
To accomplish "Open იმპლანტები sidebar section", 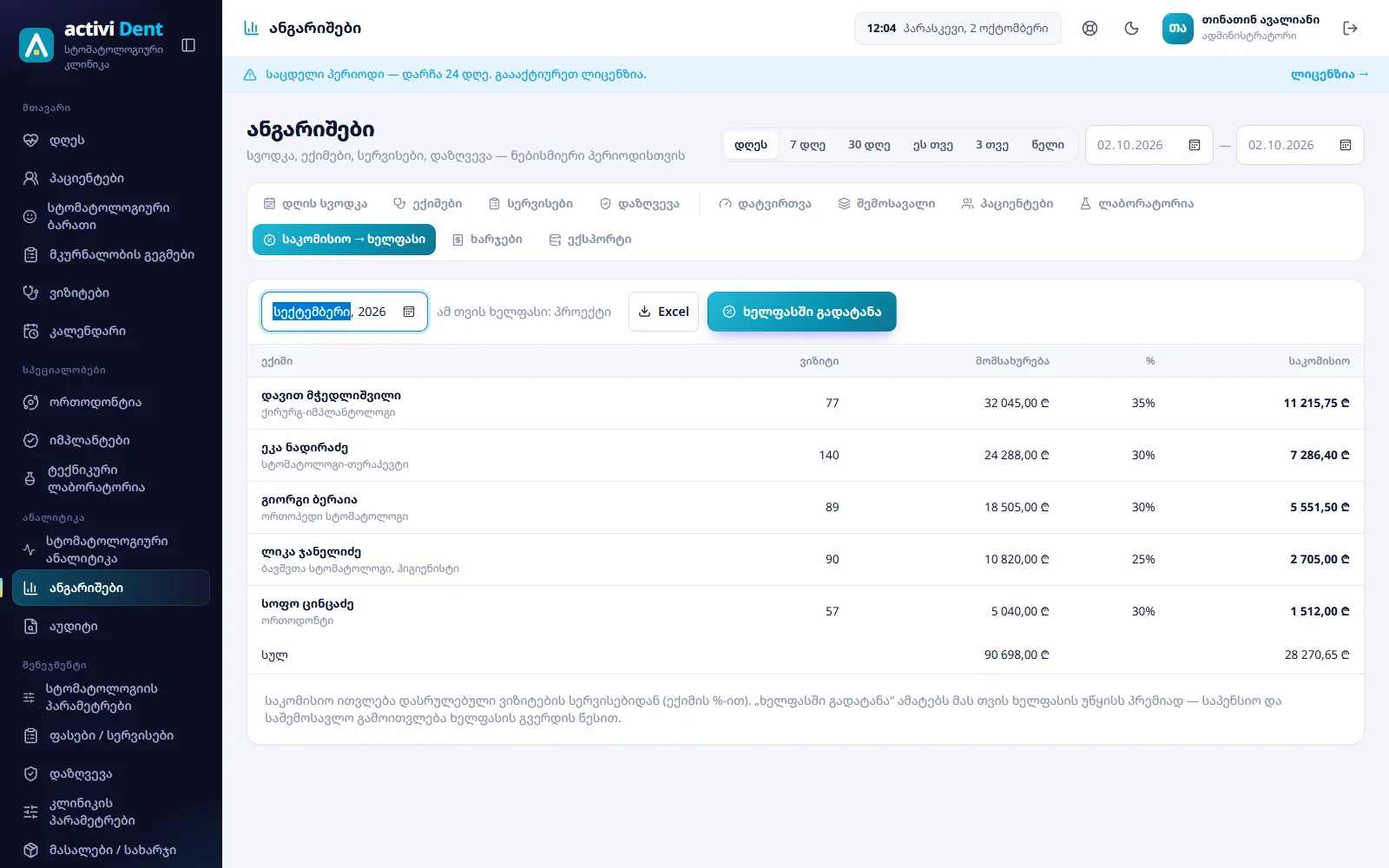I will [x=111, y=440].
